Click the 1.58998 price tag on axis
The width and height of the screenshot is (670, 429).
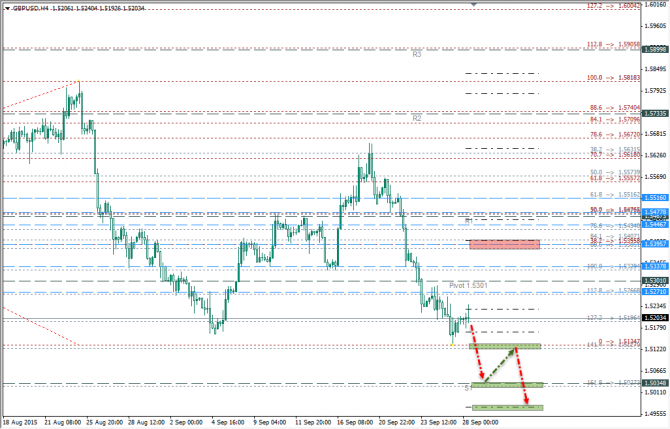(x=655, y=48)
